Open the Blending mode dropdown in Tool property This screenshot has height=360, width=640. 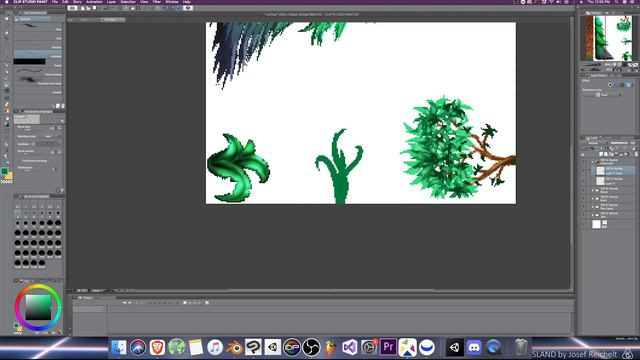tap(51, 136)
